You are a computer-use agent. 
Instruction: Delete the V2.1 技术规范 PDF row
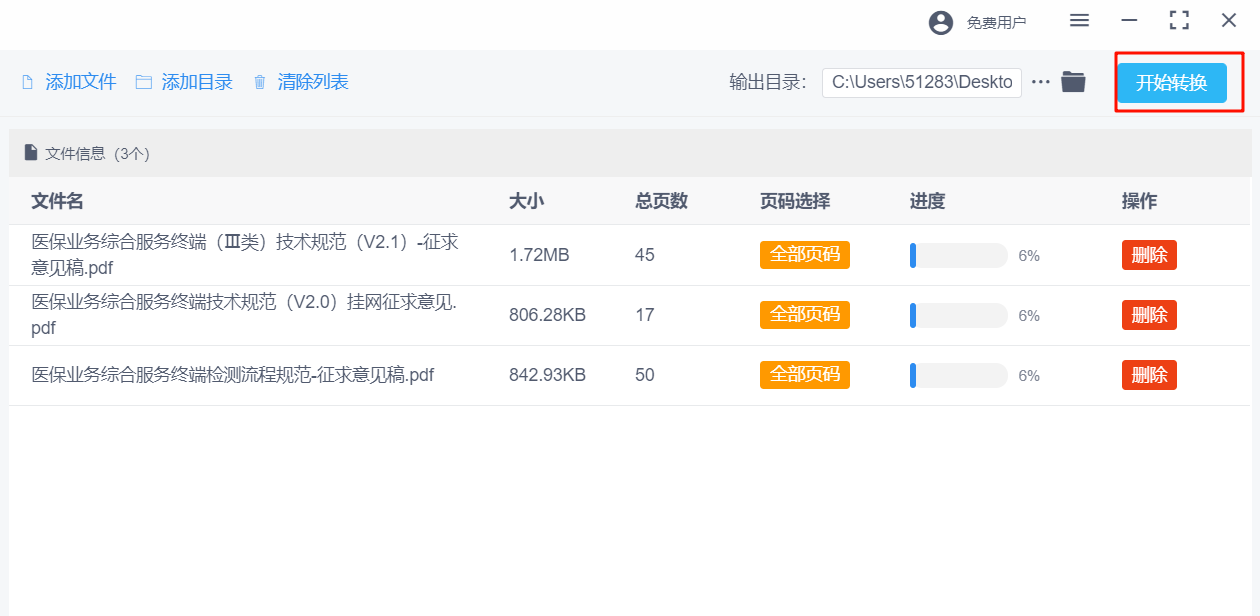pos(1149,255)
